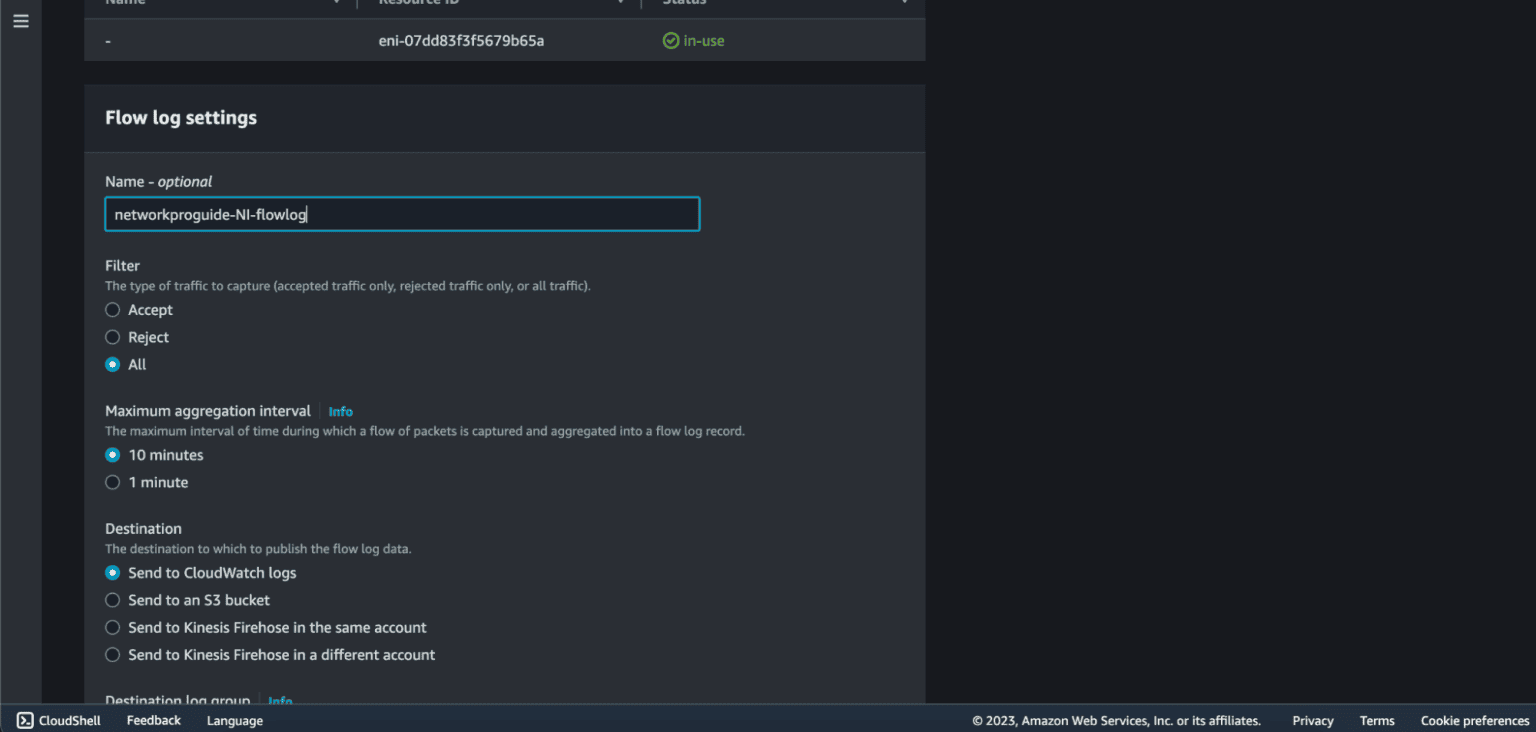The width and height of the screenshot is (1536, 732).
Task: Select Kinesis Firehose in the same account
Action: (x=113, y=628)
